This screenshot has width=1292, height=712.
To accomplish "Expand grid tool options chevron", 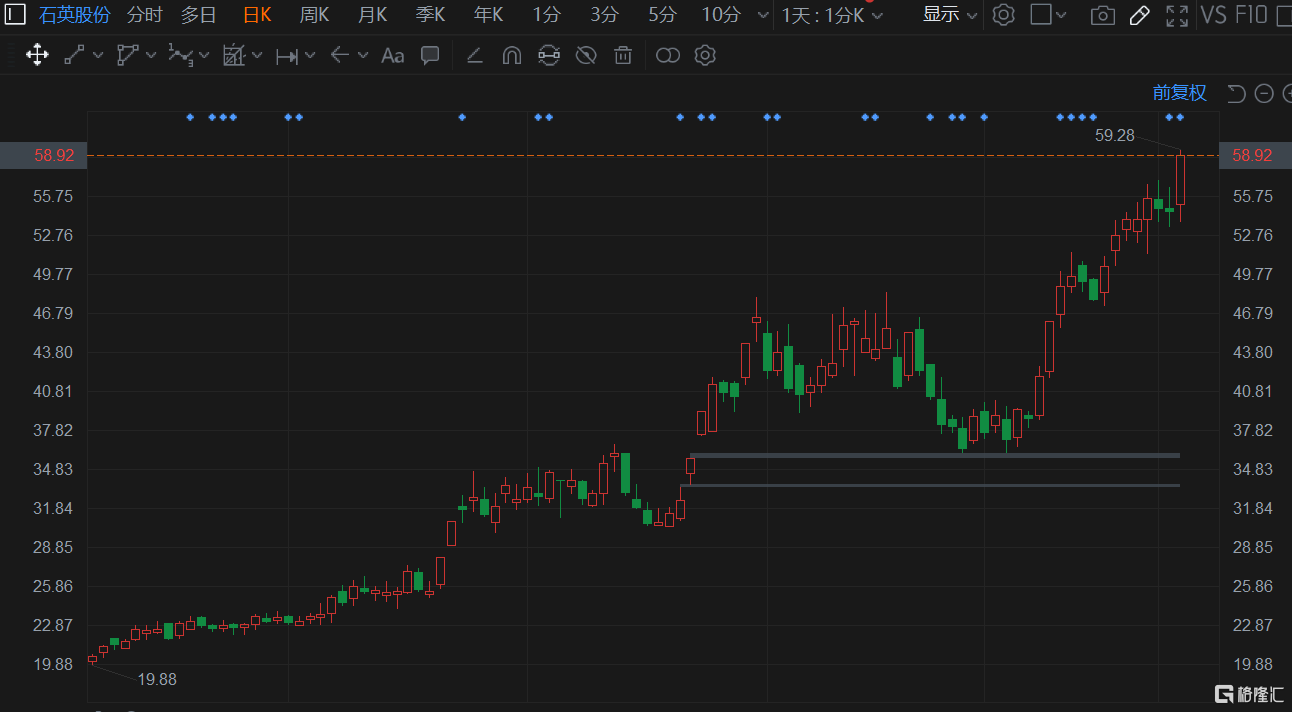I will click(257, 56).
